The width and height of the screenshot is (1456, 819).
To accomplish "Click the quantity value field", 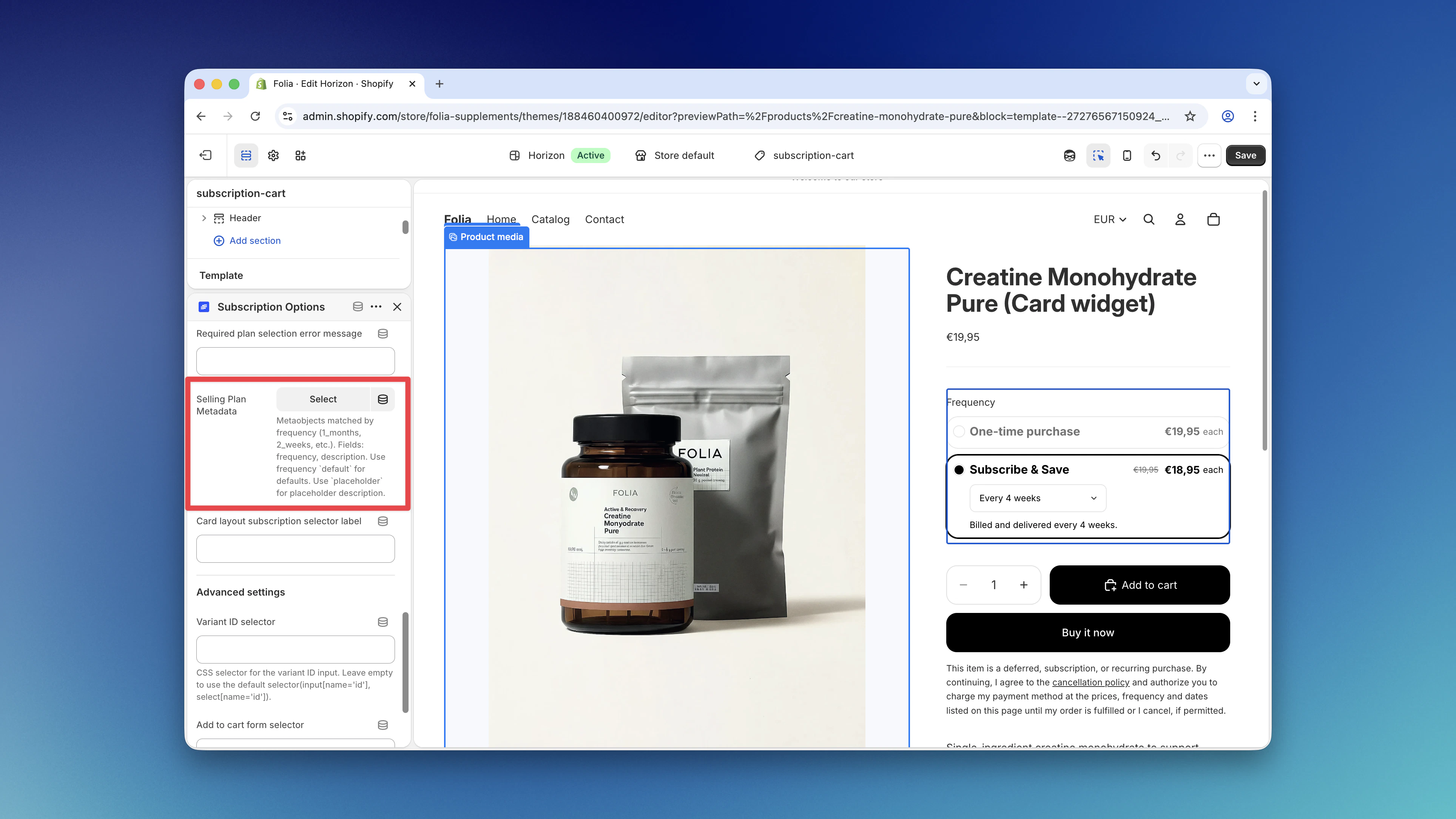I will (994, 585).
